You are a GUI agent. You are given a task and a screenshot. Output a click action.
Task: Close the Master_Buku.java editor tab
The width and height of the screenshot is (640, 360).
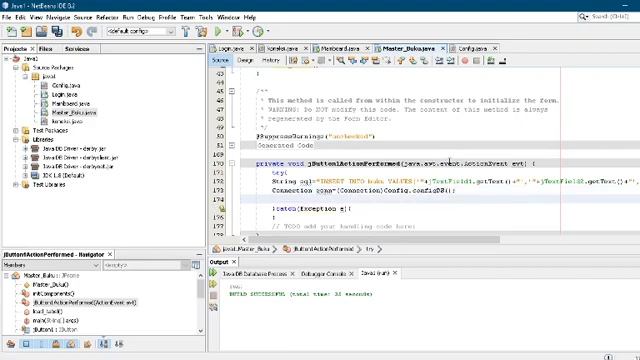(x=443, y=49)
